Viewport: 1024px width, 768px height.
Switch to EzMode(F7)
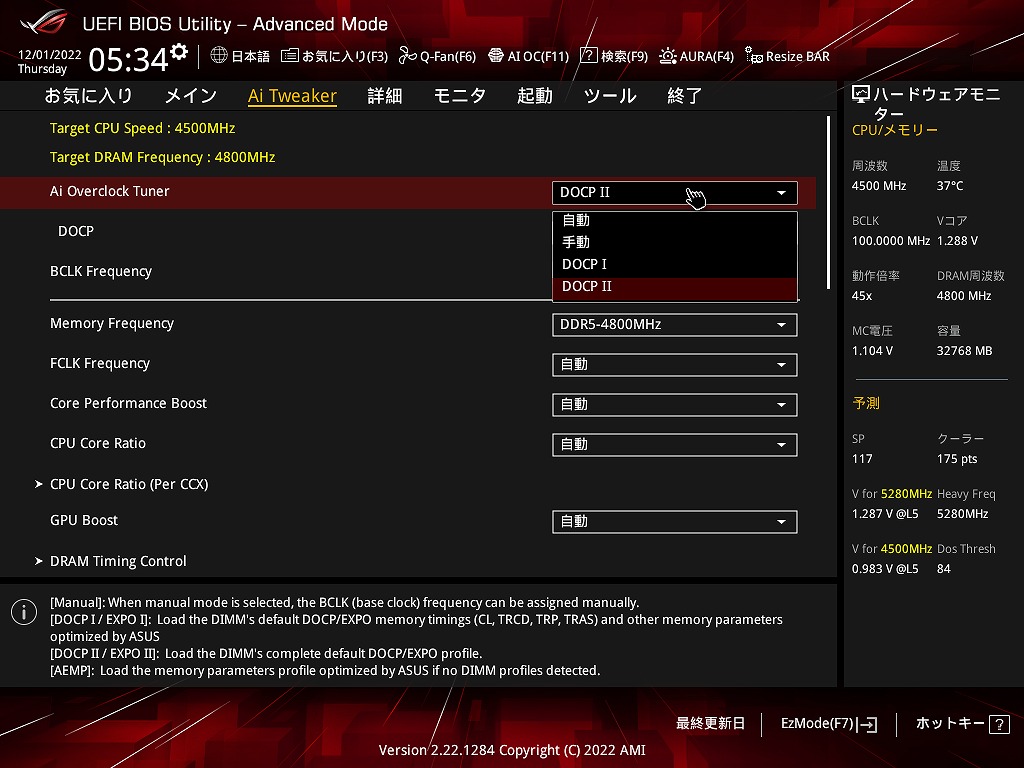pos(829,724)
